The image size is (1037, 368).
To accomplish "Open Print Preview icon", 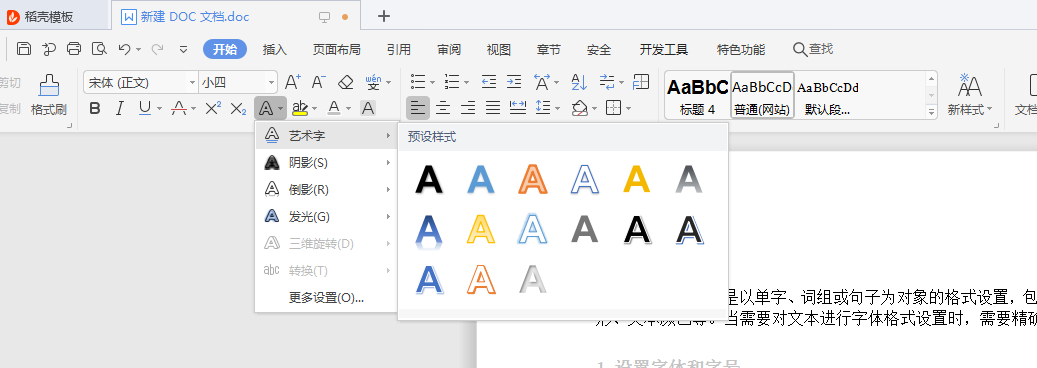I will click(99, 49).
